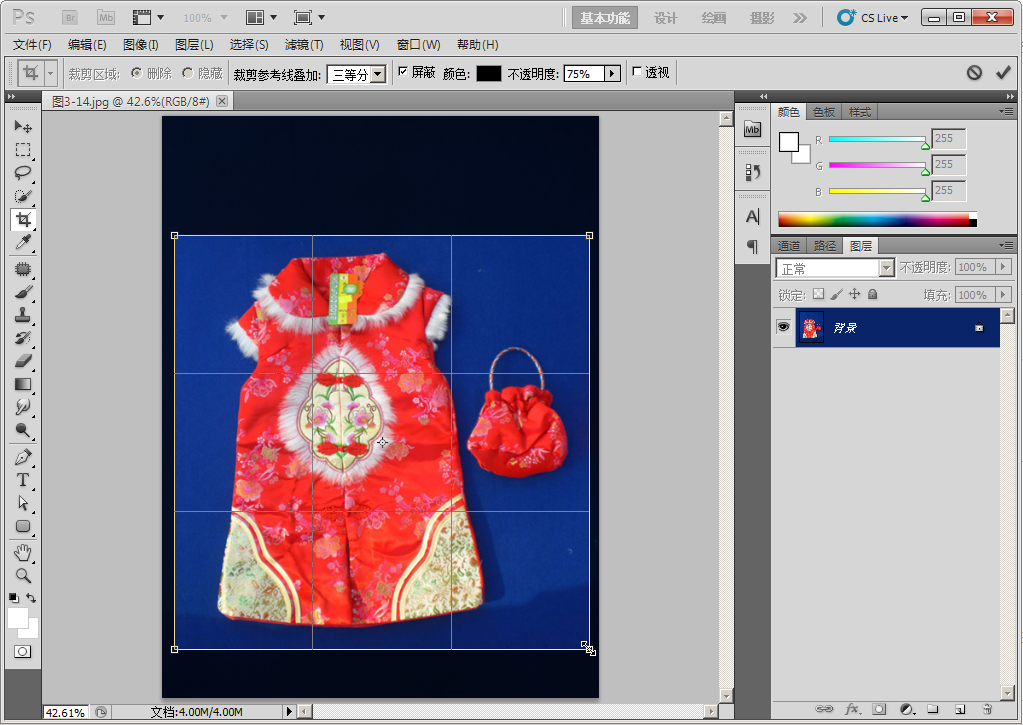
Task: Select the Brush tool
Action: click(x=23, y=292)
